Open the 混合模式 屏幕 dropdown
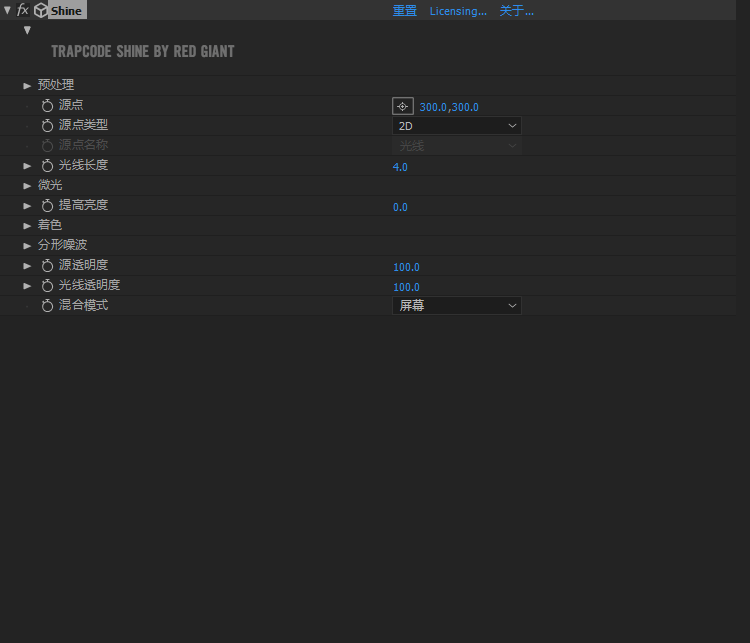The image size is (750, 643). [x=457, y=306]
